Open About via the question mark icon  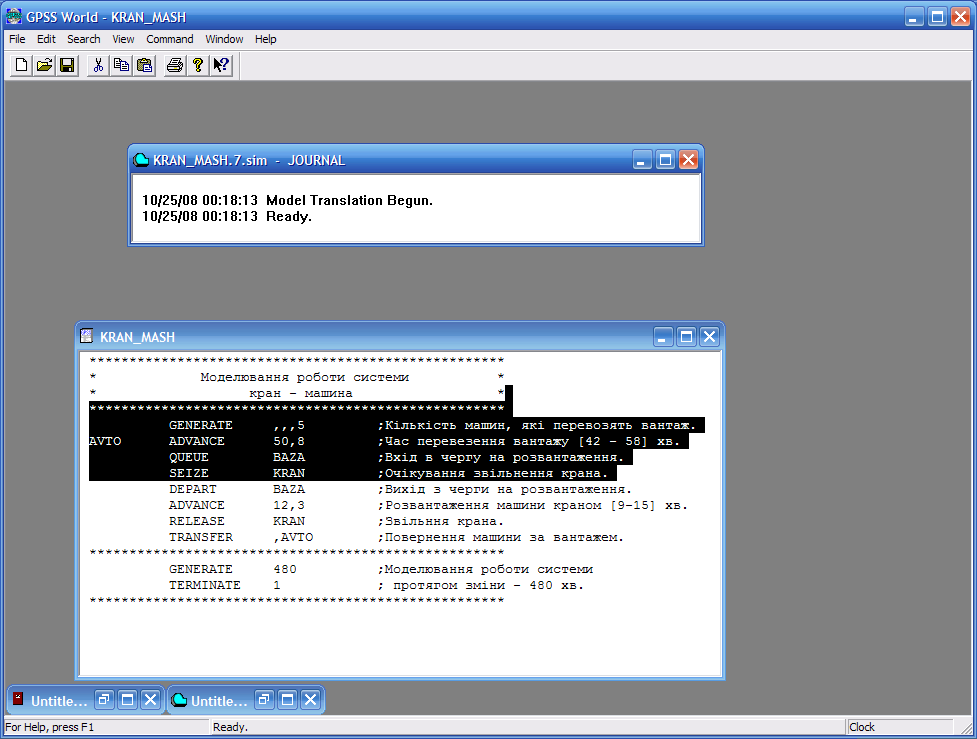click(198, 65)
